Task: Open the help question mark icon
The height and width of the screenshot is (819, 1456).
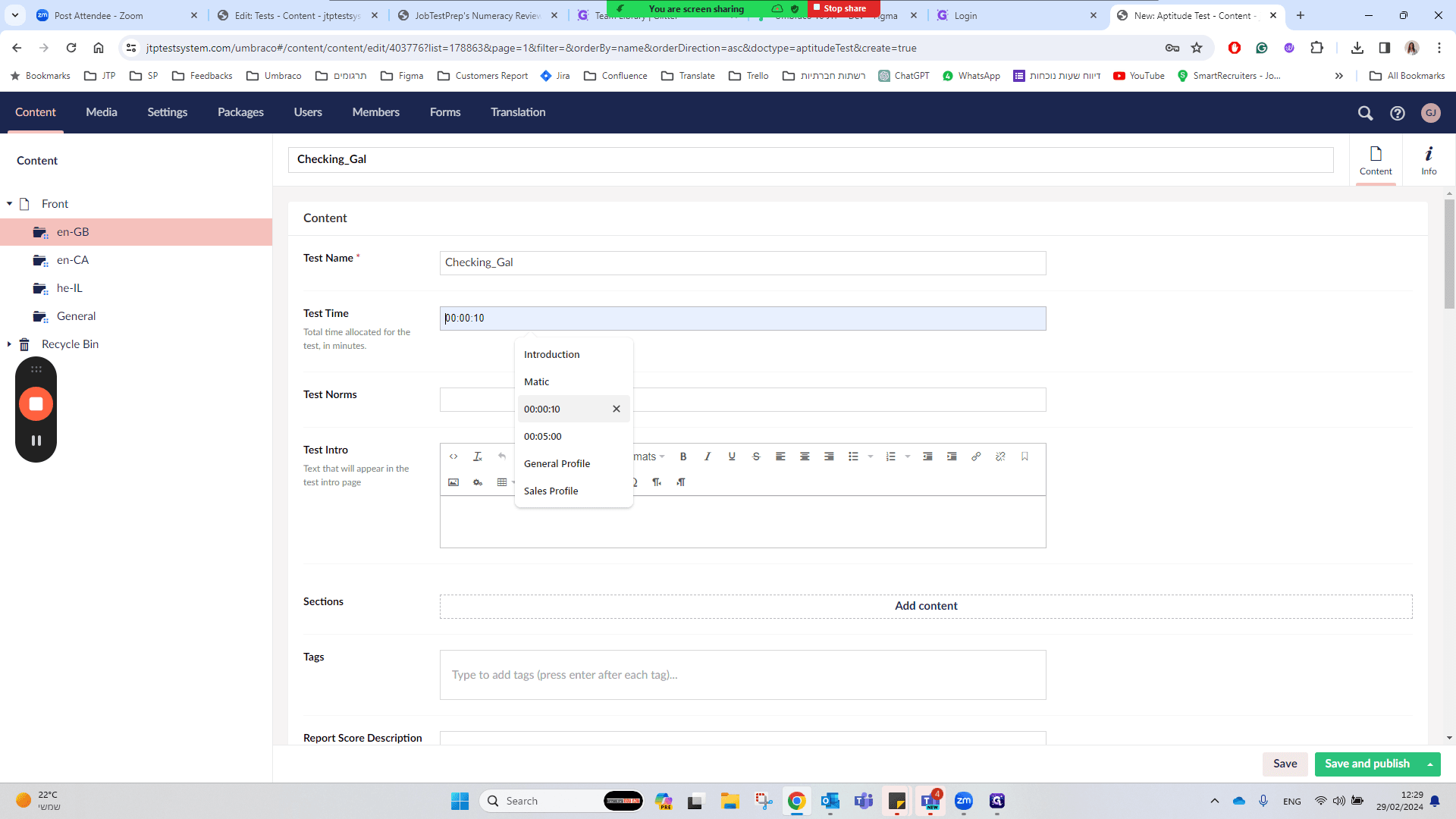Action: [x=1397, y=113]
